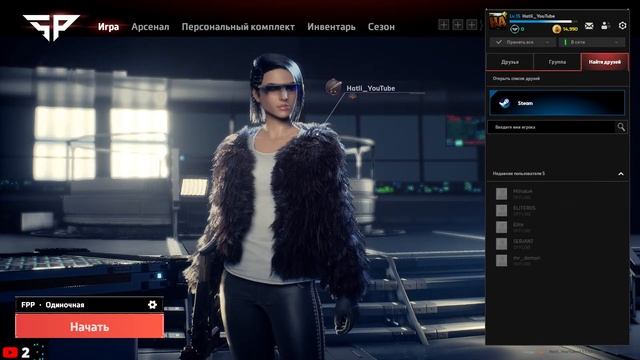Click the G-coin balance icon

pos(515,29)
